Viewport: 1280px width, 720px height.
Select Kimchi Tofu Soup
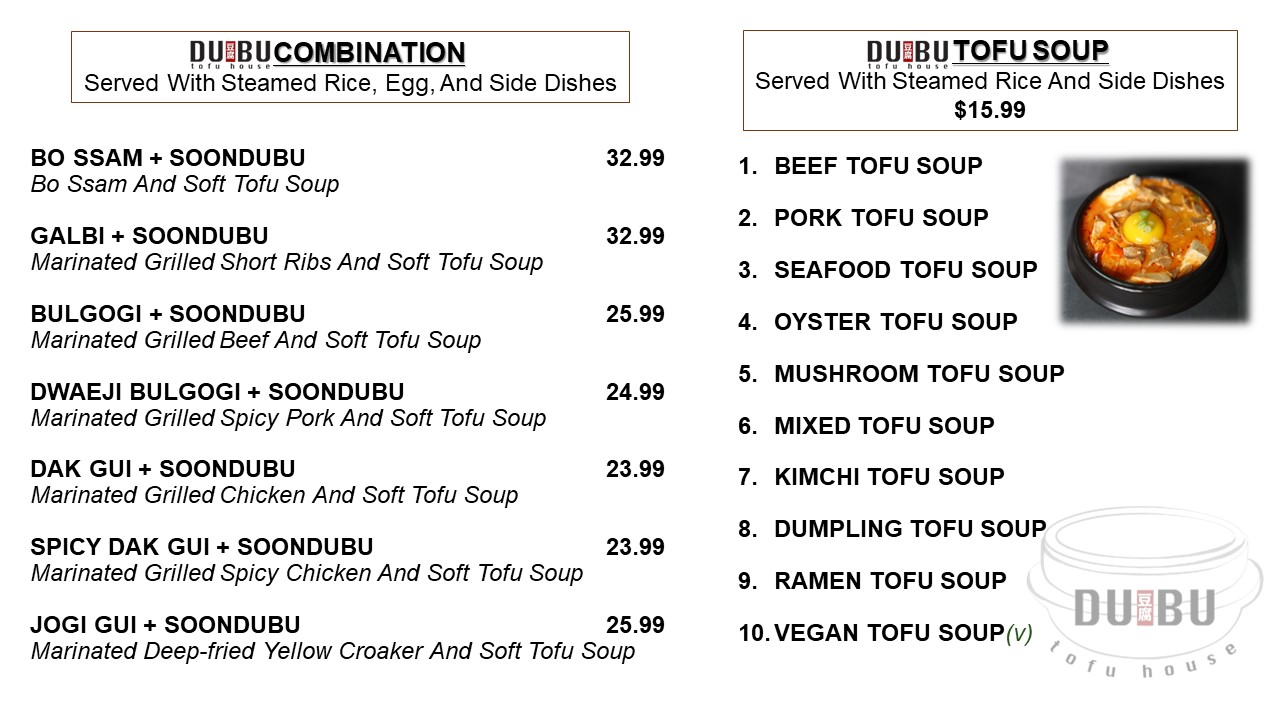coord(889,477)
